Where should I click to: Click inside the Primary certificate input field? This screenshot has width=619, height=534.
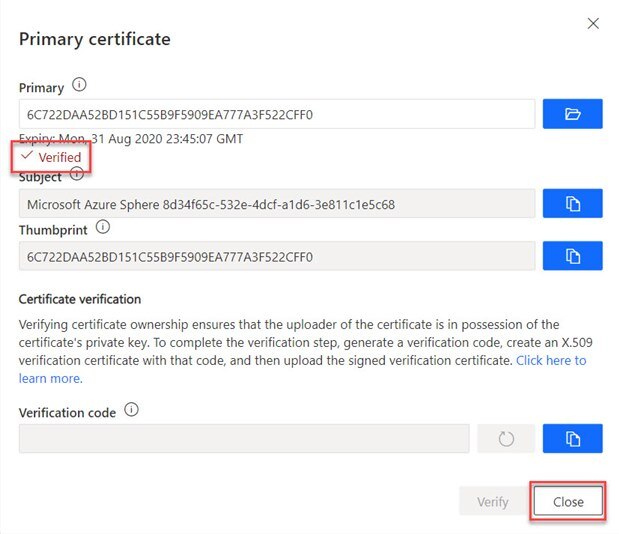276,114
